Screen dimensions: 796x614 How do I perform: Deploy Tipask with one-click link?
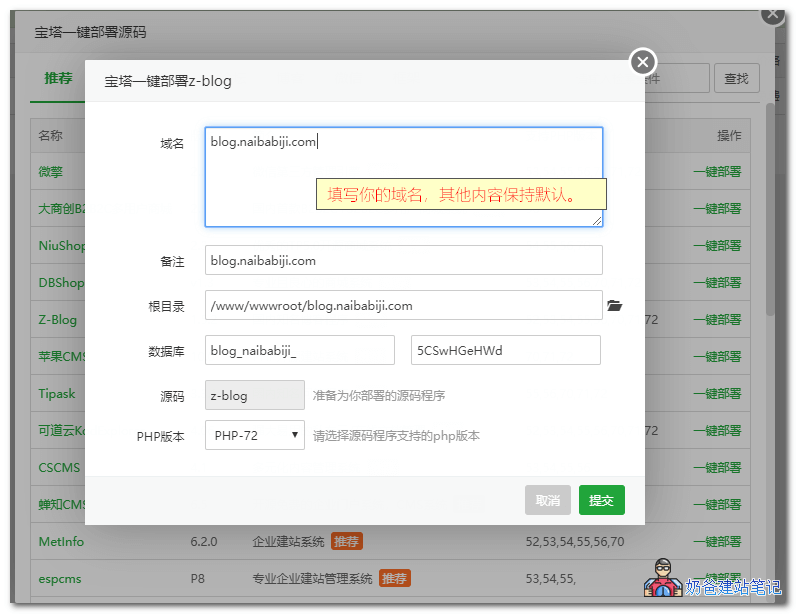(x=717, y=394)
